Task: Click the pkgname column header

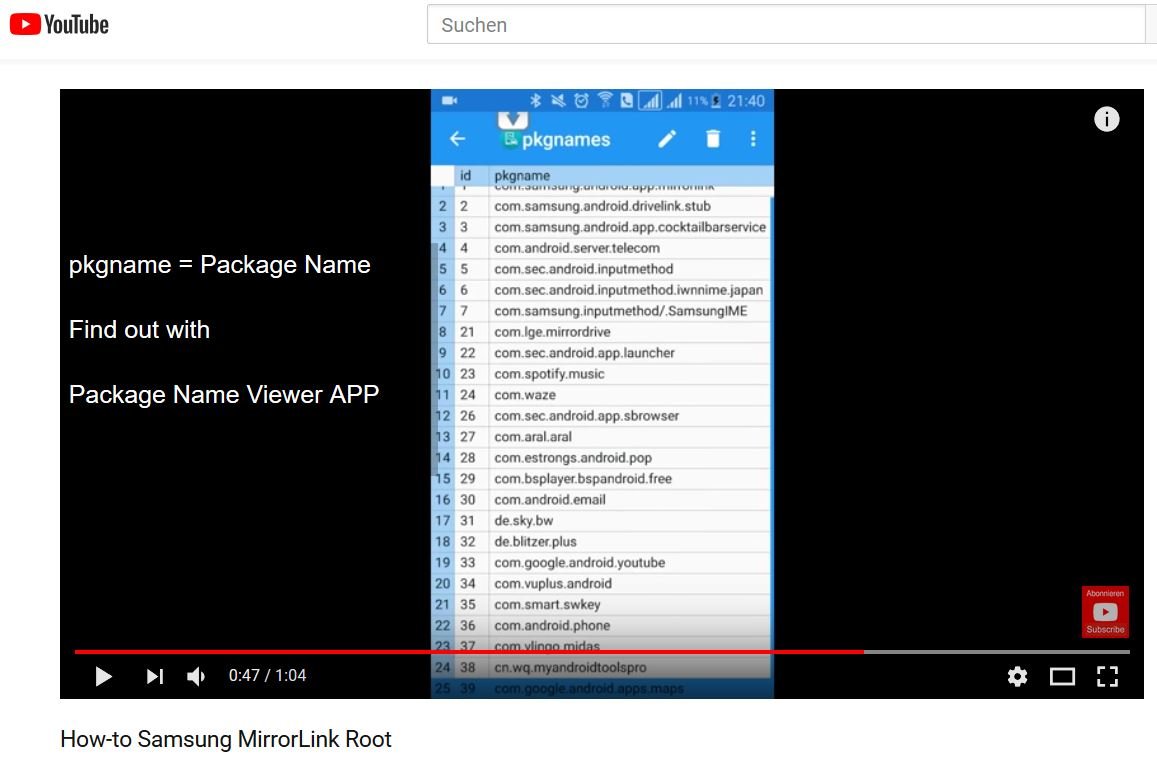Action: pyautogui.click(x=522, y=176)
